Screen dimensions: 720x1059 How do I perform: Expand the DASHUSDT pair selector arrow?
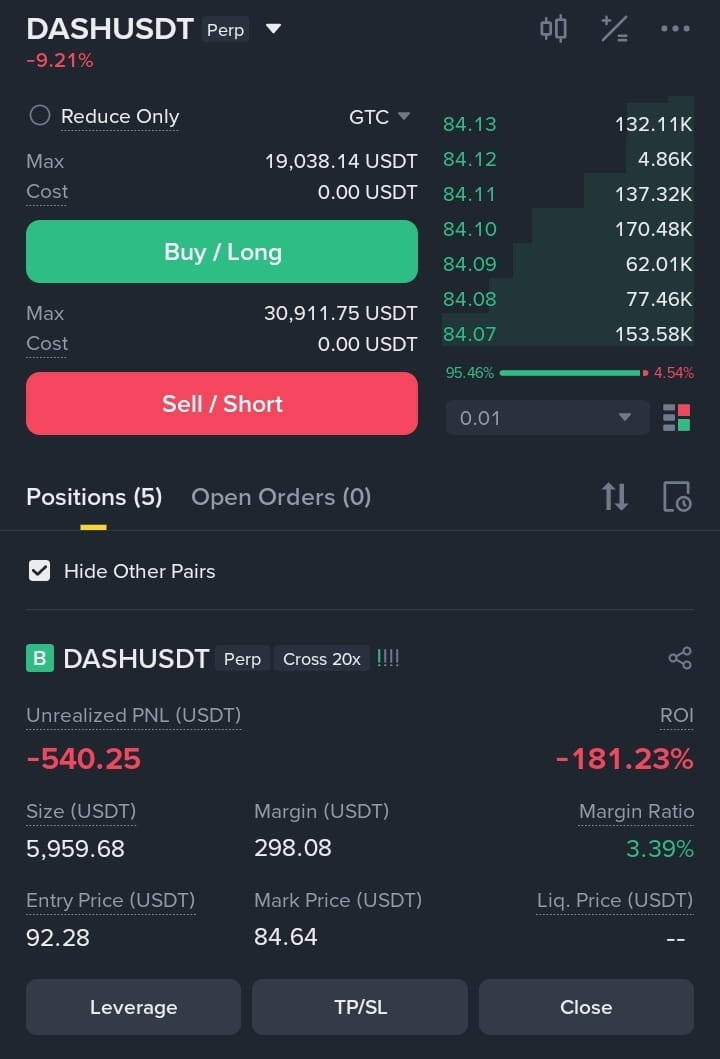(x=273, y=29)
